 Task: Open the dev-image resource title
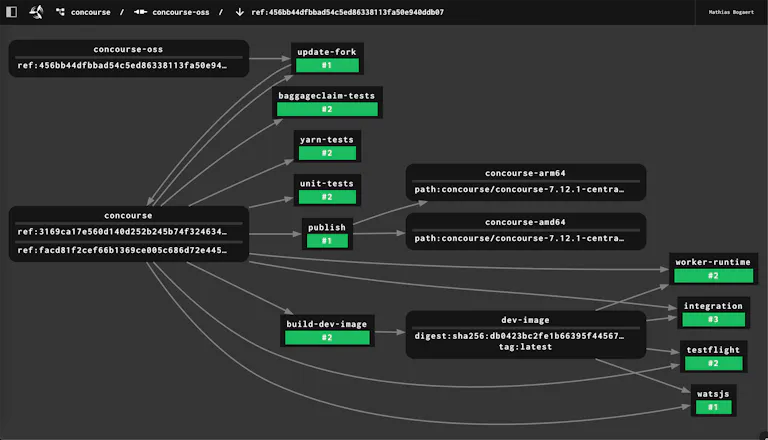[525, 320]
